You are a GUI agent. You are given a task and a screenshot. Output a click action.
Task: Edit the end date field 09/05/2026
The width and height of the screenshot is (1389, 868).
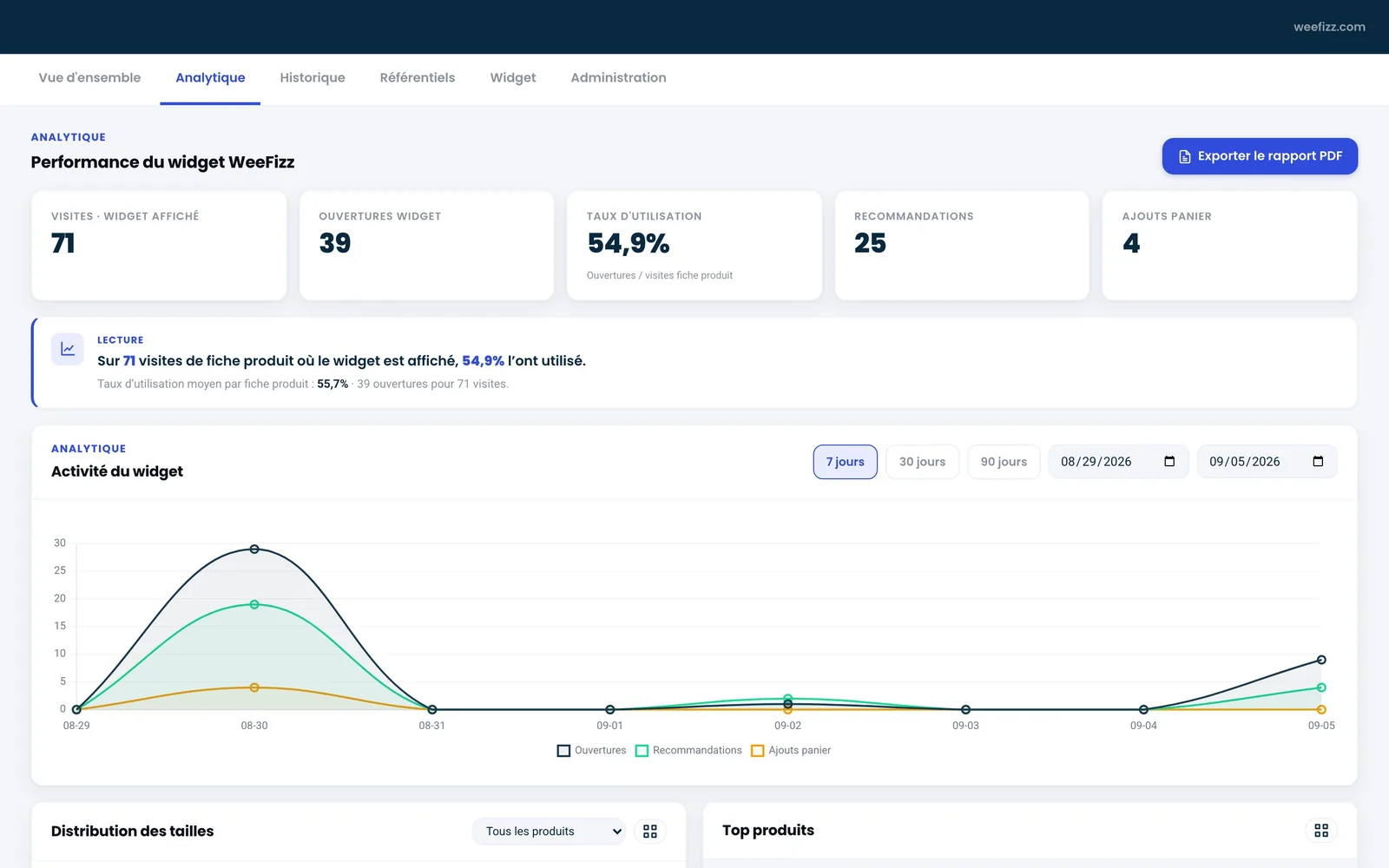coord(1267,462)
